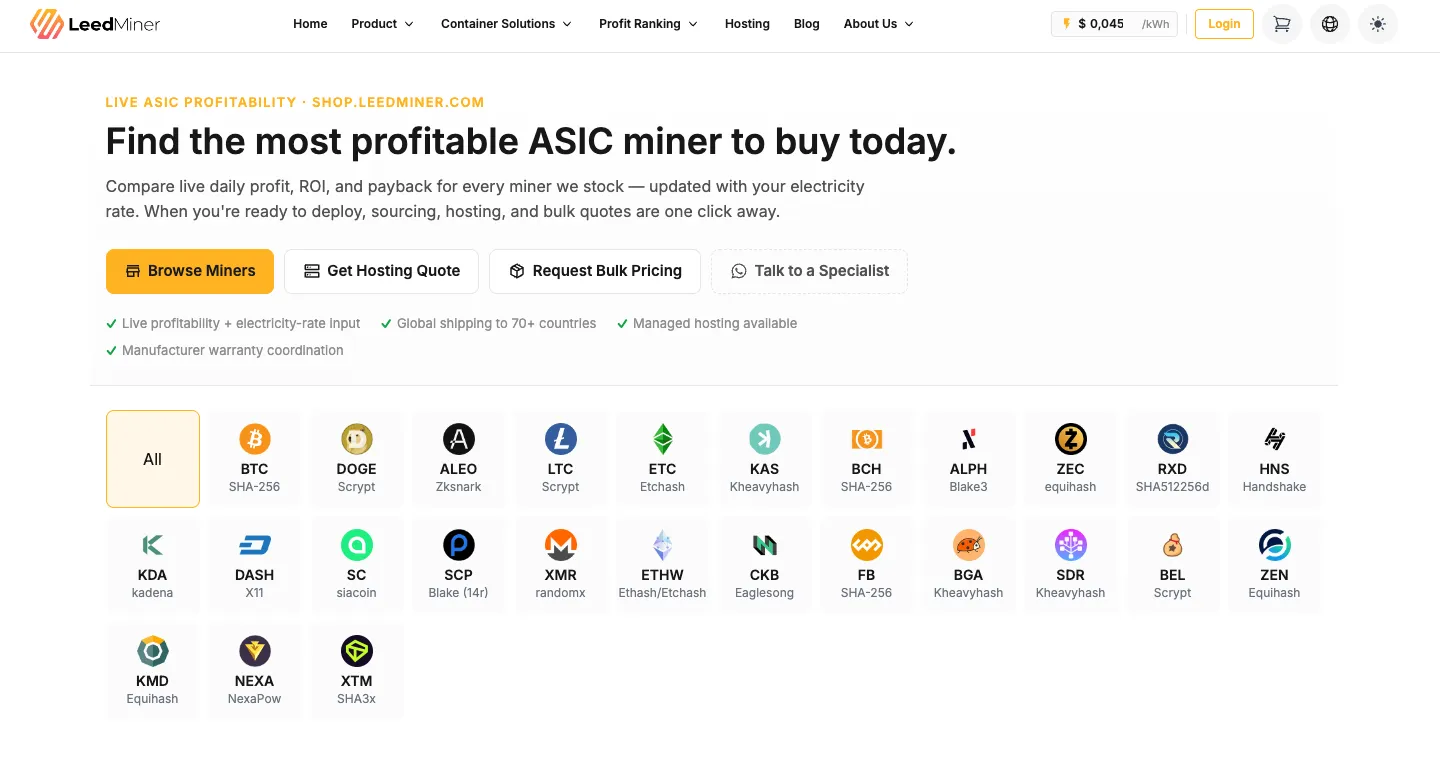The image size is (1440, 762).
Task: Open the globe language selector
Action: point(1330,24)
